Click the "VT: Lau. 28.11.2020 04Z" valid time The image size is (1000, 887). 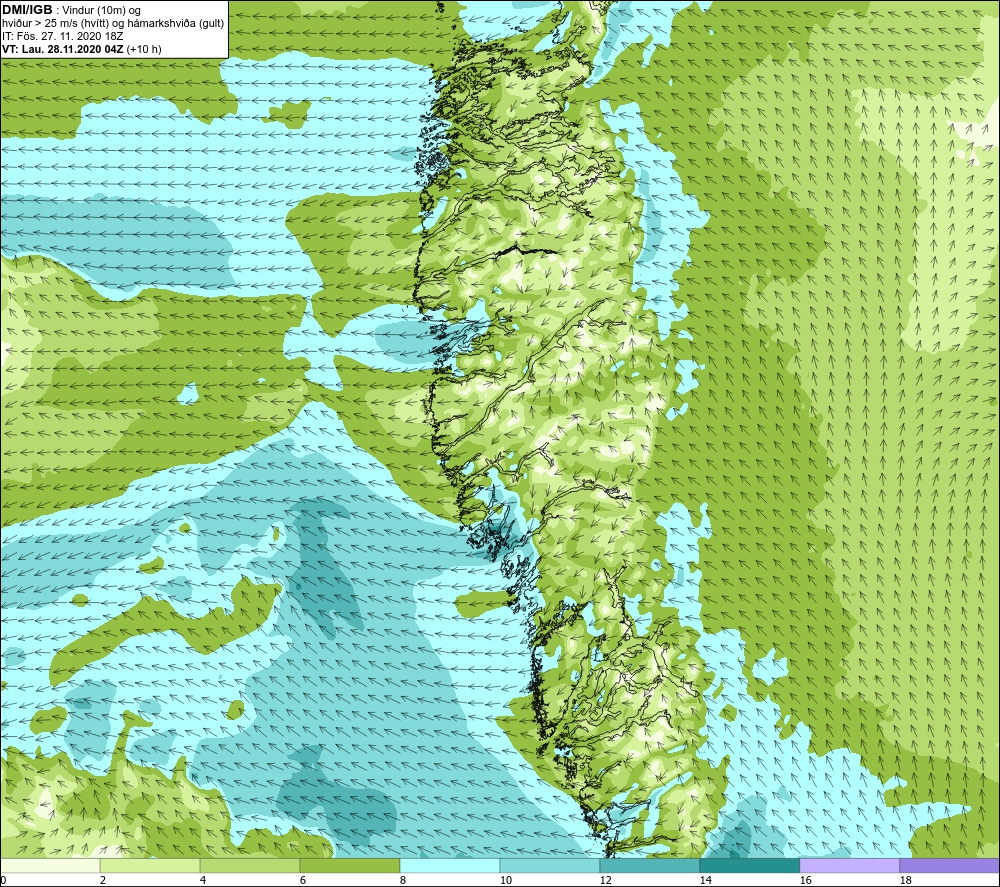click(63, 49)
